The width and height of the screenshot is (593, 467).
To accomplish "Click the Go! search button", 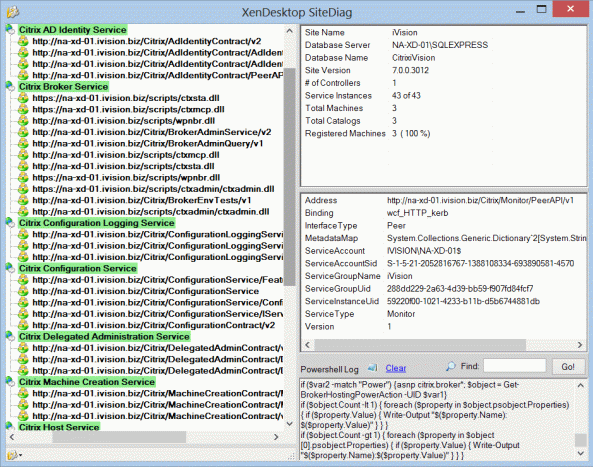I will (568, 366).
